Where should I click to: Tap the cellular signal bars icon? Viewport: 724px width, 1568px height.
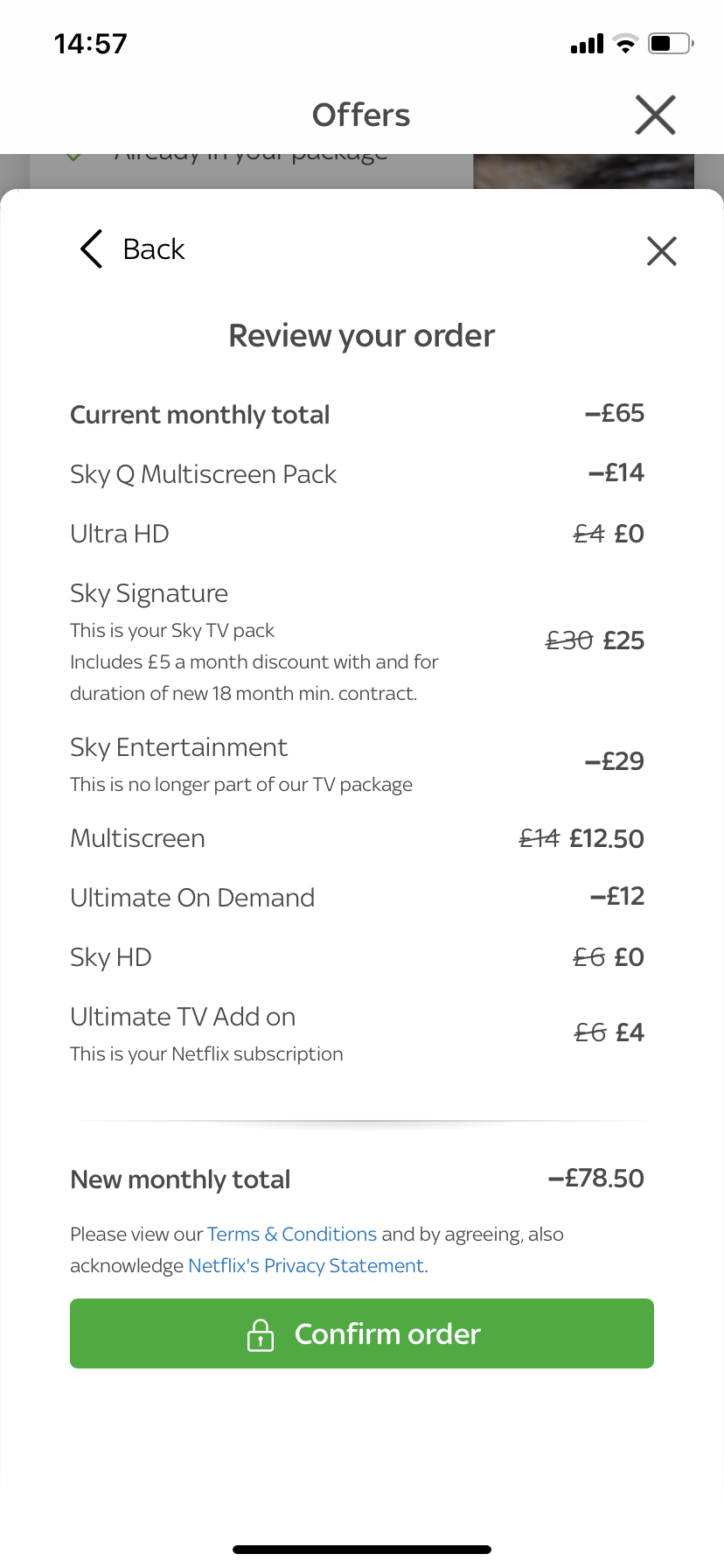point(587,44)
